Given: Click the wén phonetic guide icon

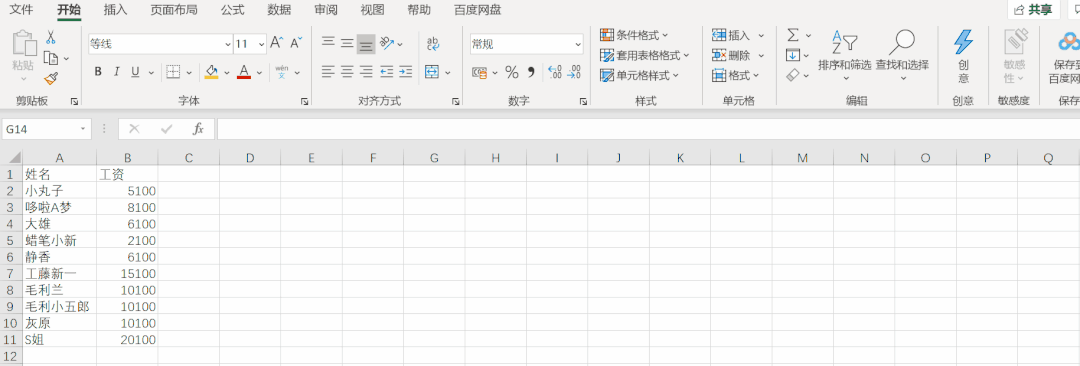Looking at the screenshot, I should [x=282, y=72].
